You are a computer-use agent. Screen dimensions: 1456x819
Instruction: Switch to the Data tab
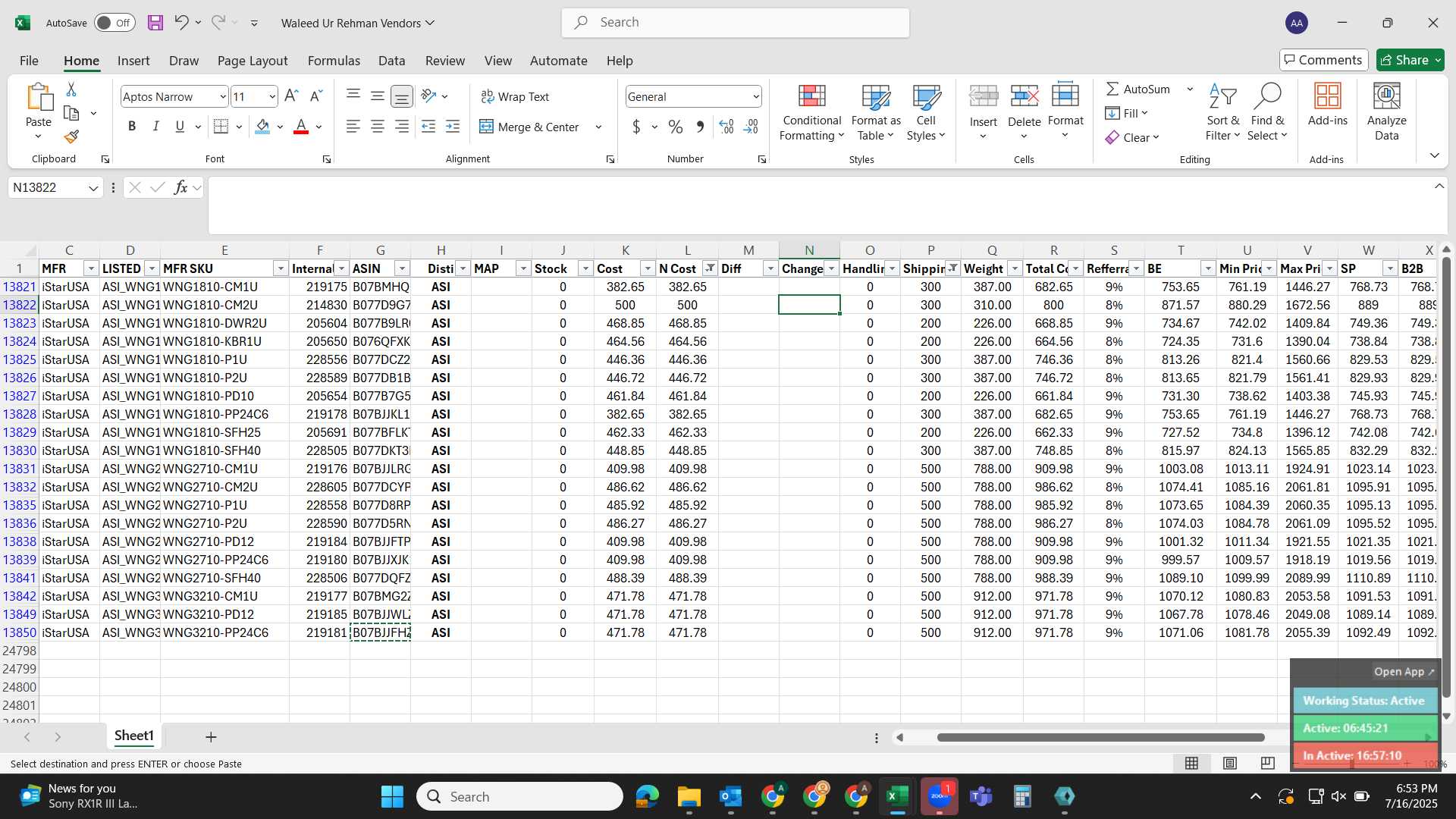point(392,61)
